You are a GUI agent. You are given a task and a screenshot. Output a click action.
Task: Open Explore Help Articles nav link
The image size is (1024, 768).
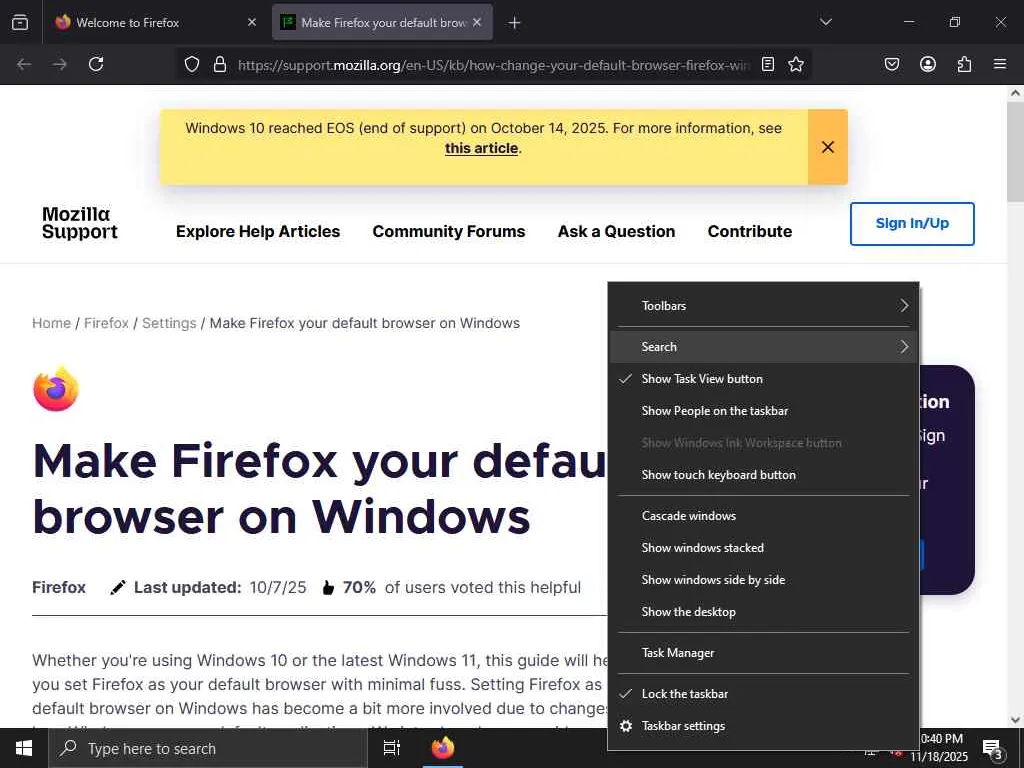258,231
